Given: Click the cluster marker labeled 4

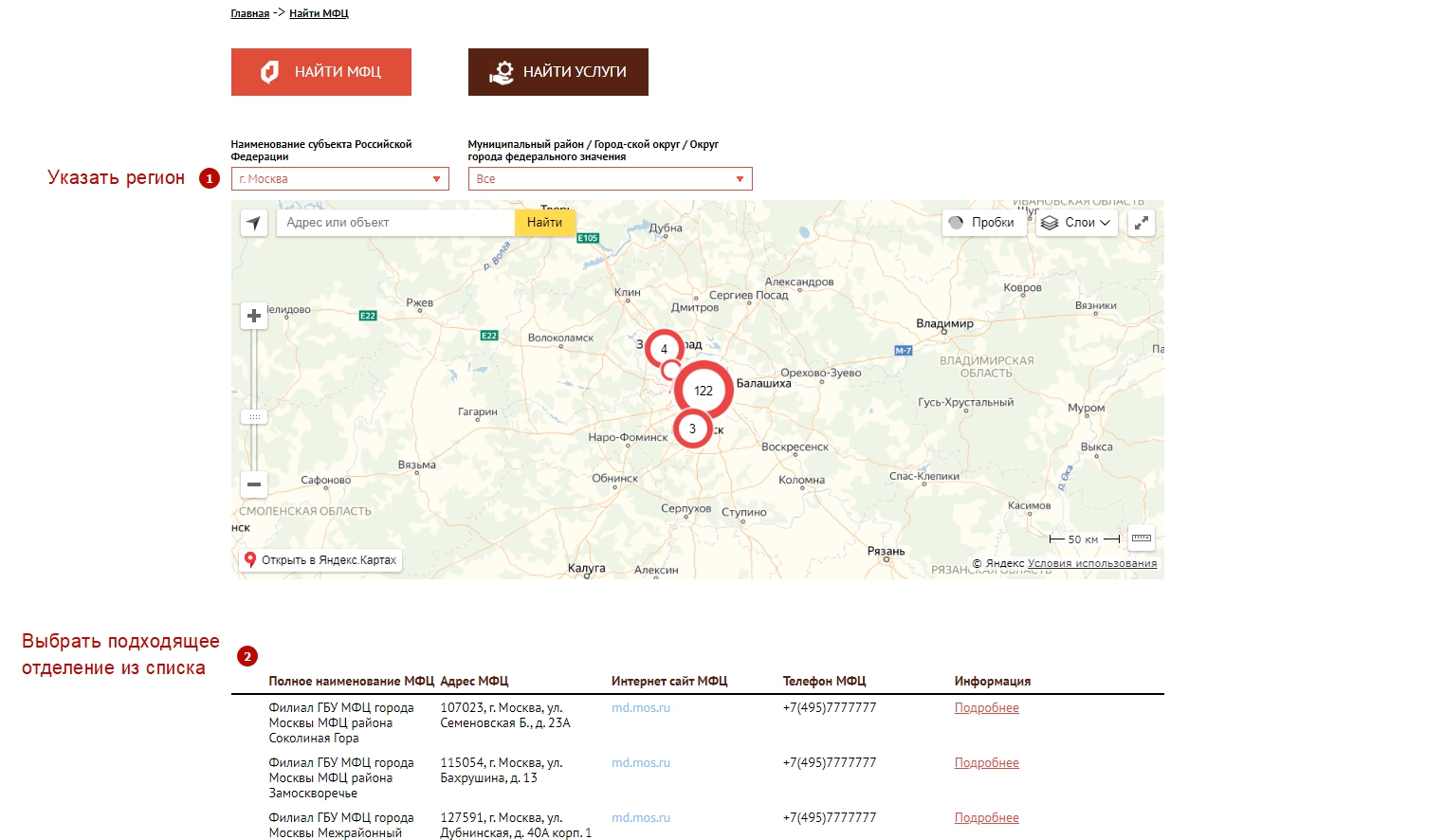Looking at the screenshot, I should (664, 349).
